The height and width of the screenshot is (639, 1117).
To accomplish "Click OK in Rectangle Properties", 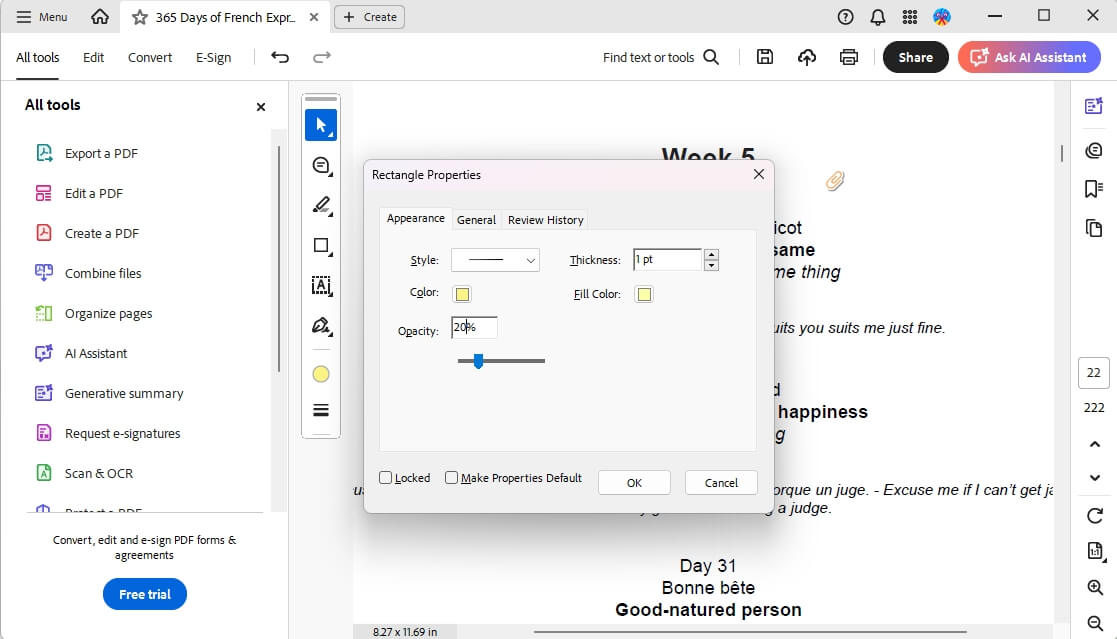I will [x=634, y=482].
